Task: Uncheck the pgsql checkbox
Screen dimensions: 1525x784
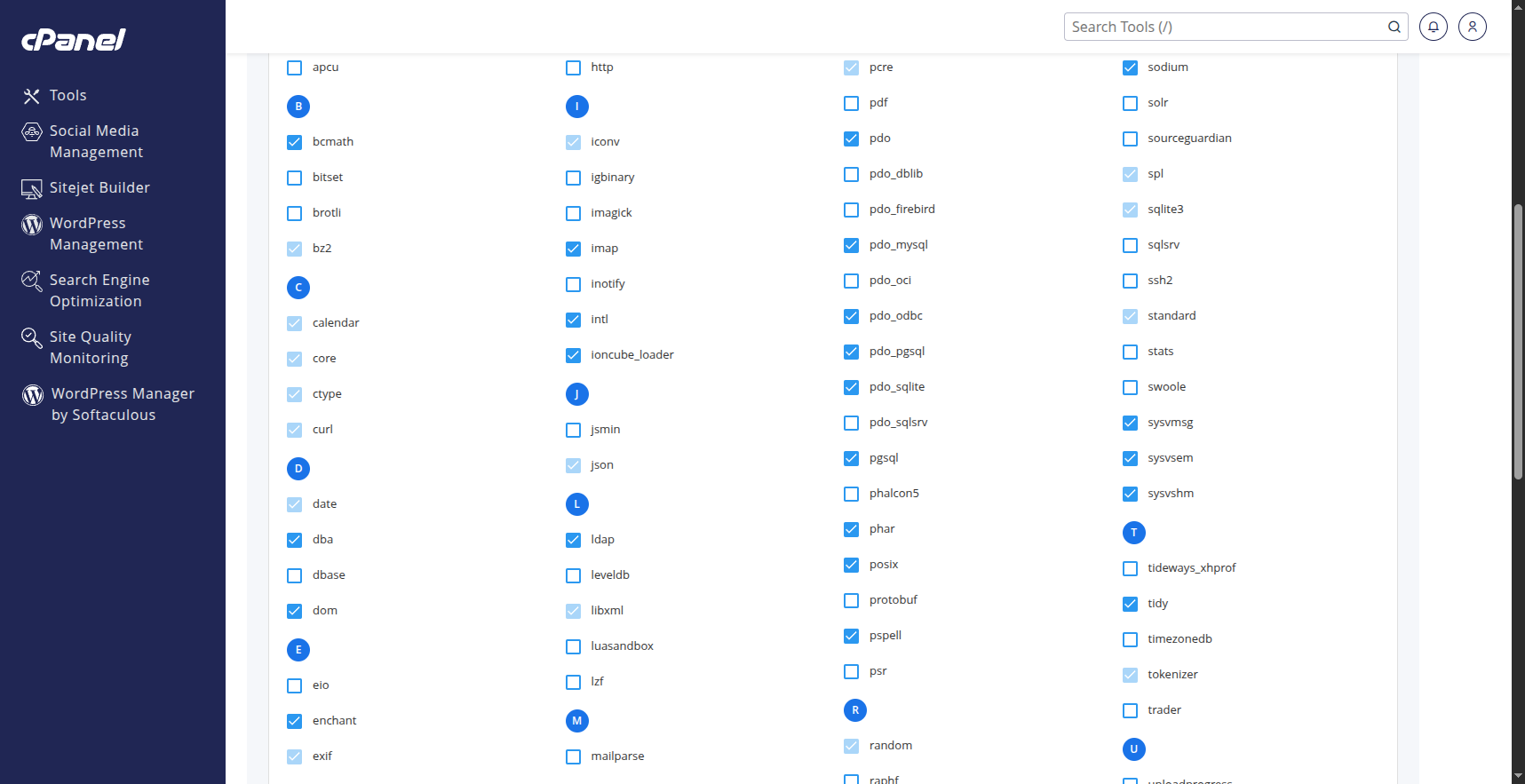Action: (x=852, y=458)
